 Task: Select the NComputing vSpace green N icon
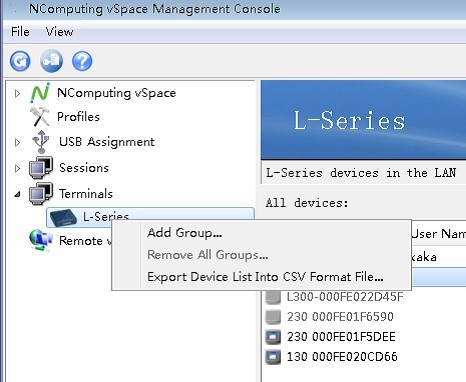(x=40, y=93)
